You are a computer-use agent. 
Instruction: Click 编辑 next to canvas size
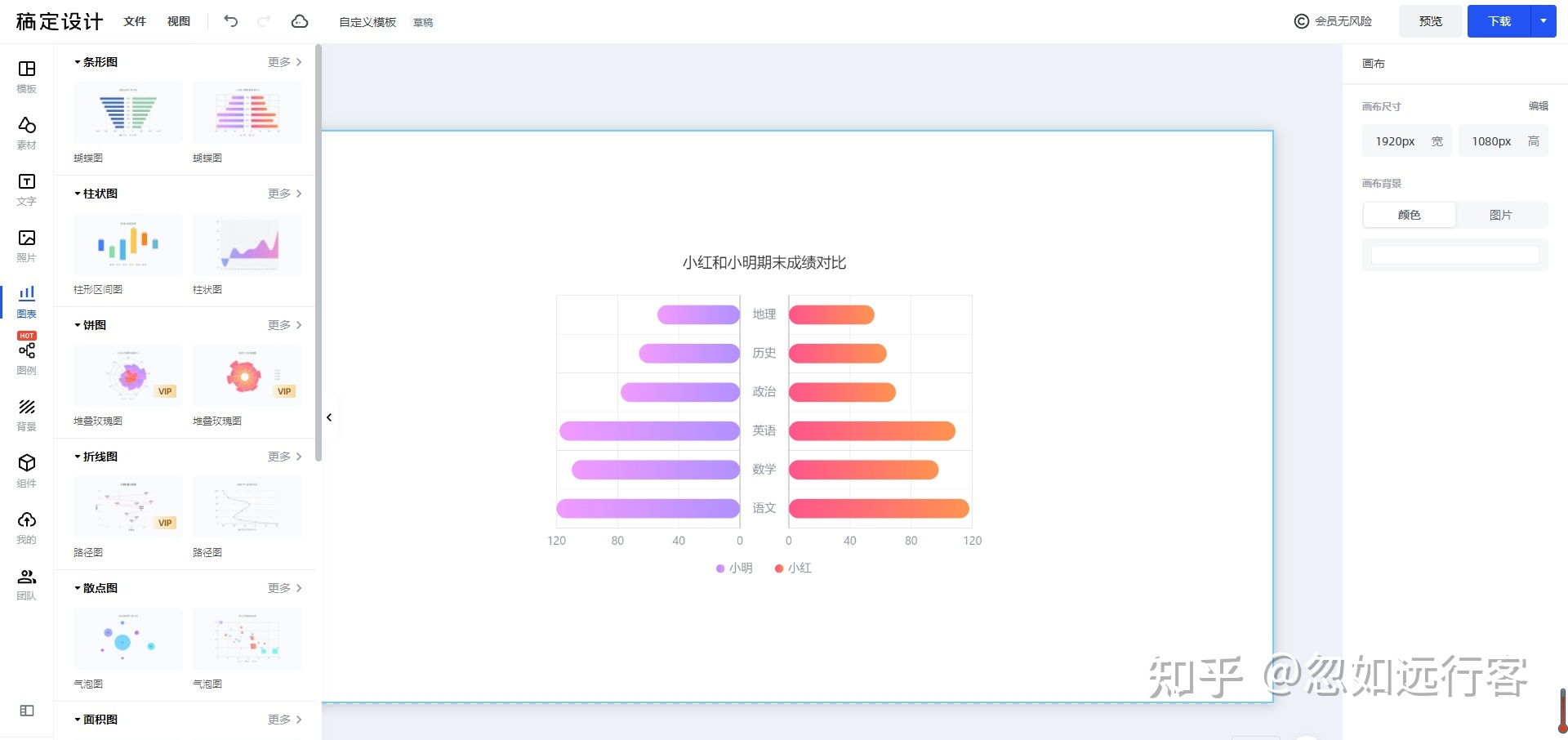1539,106
